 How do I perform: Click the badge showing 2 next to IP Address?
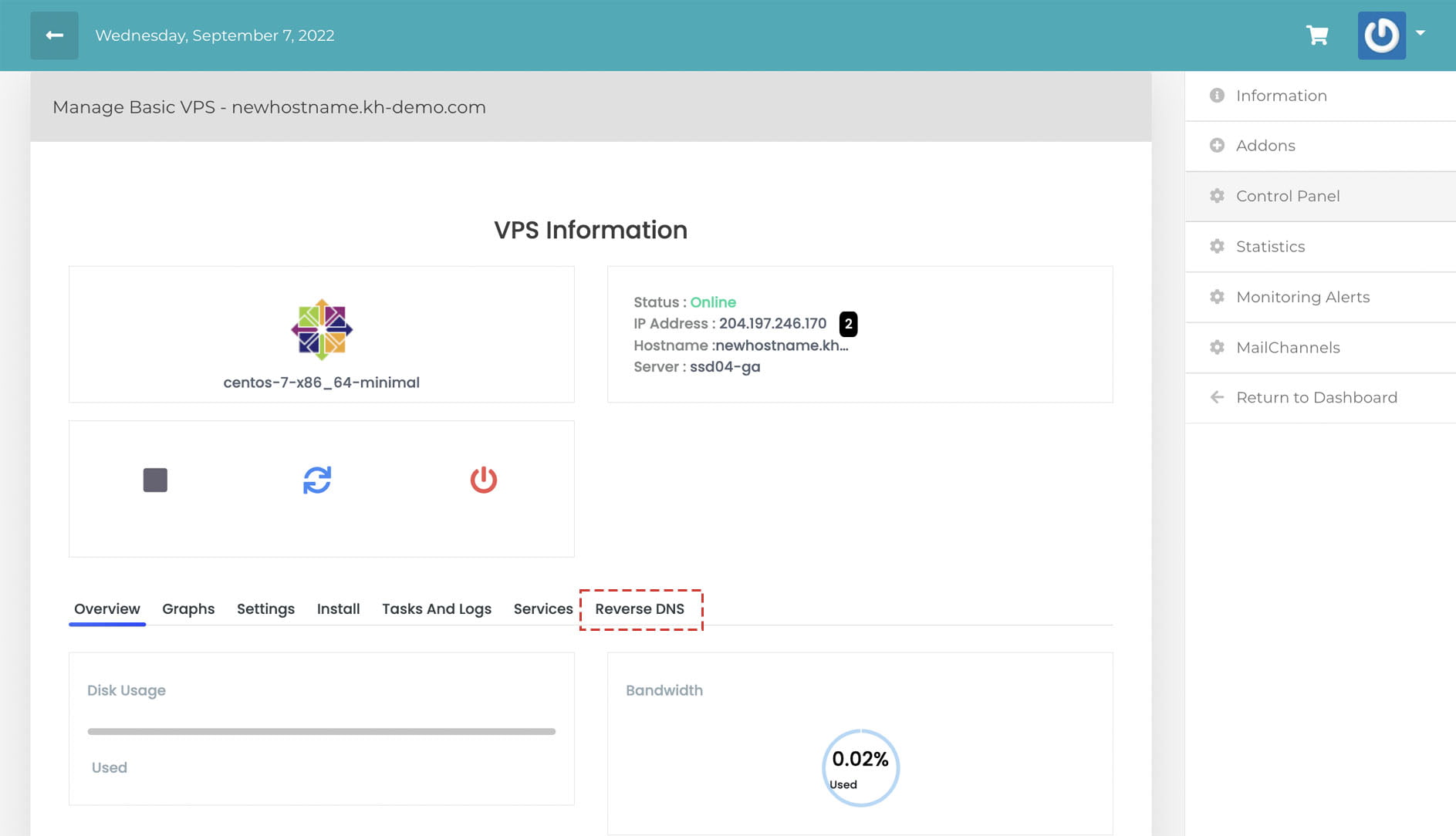pos(847,325)
